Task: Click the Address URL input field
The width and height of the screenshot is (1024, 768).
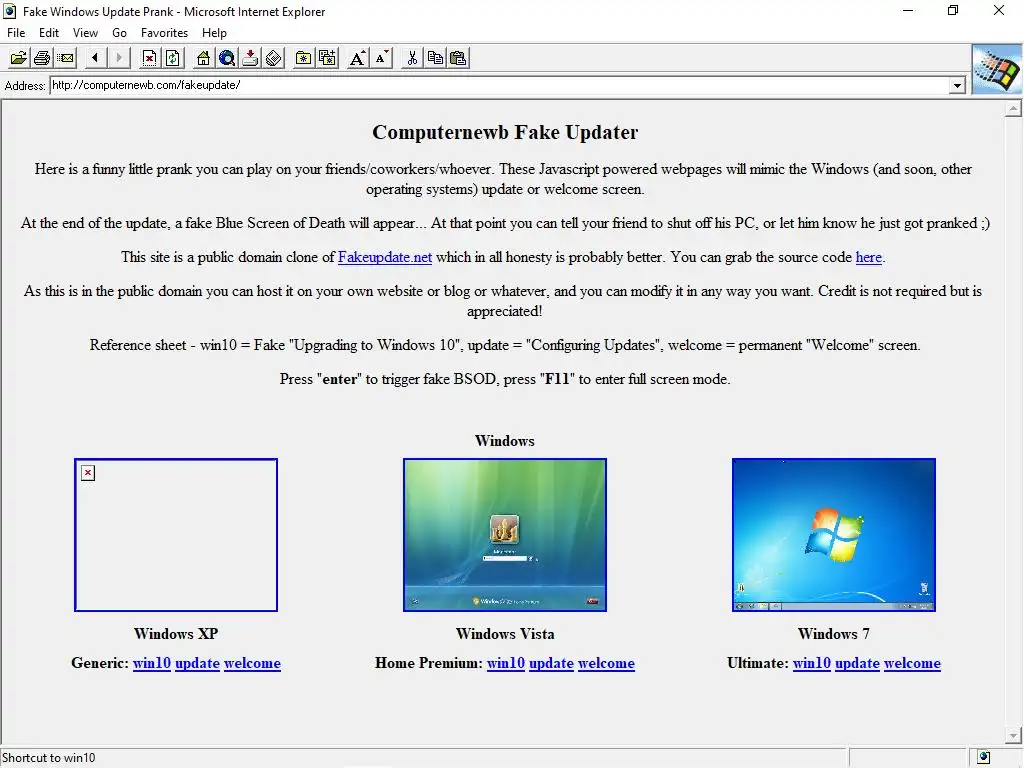Action: tap(500, 85)
